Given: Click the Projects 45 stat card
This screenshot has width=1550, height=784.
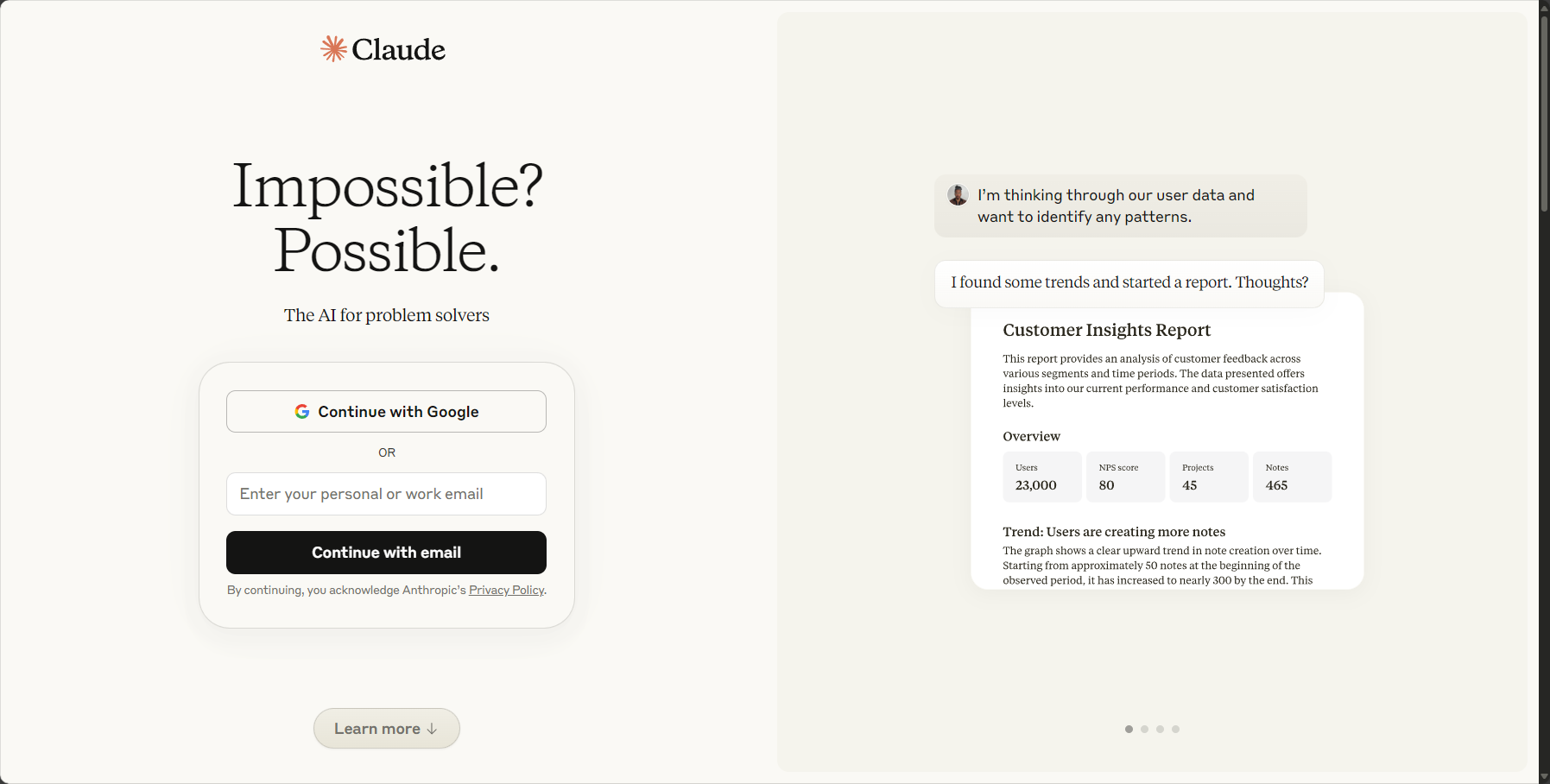Looking at the screenshot, I should [1209, 477].
